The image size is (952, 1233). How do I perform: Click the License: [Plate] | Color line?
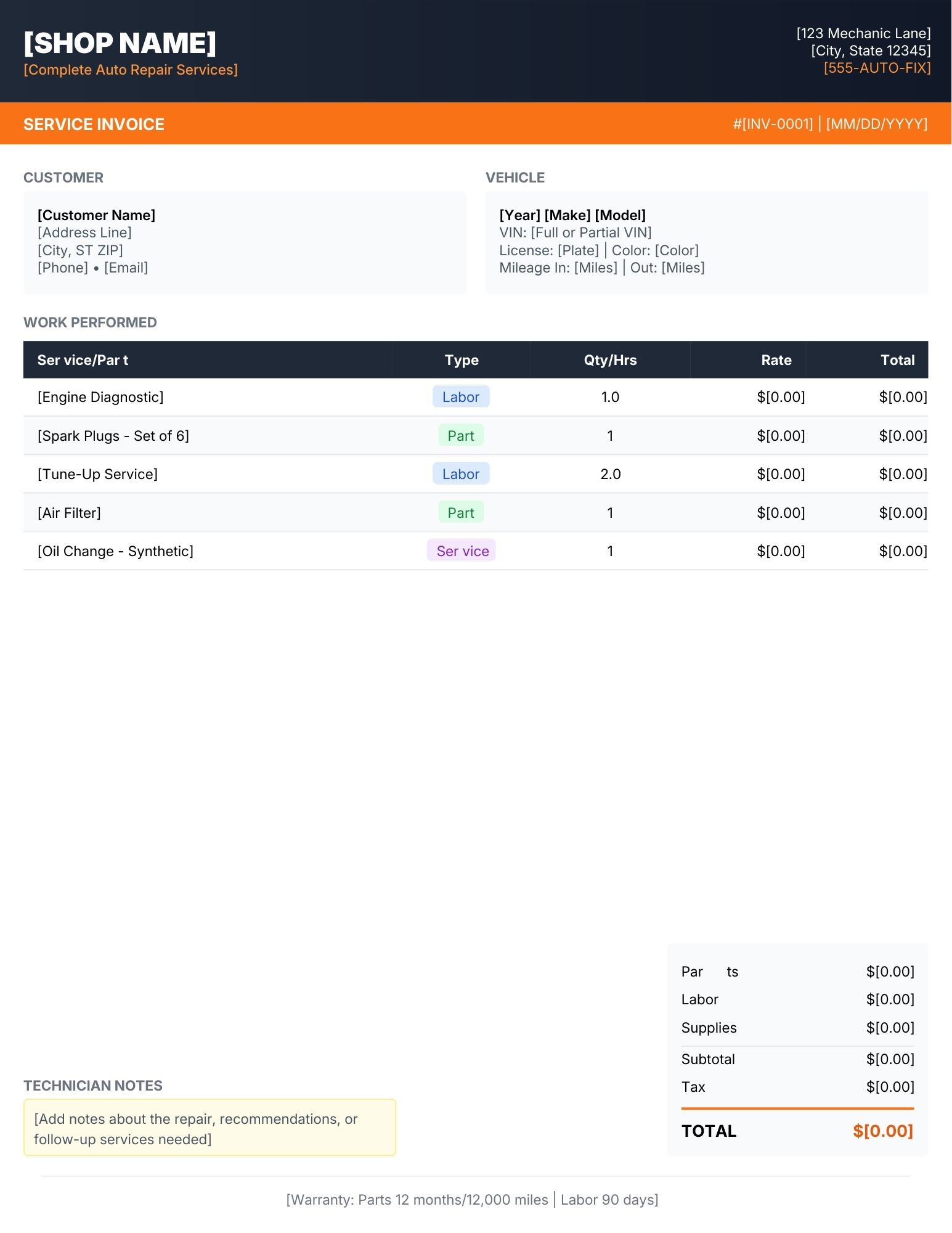click(599, 250)
